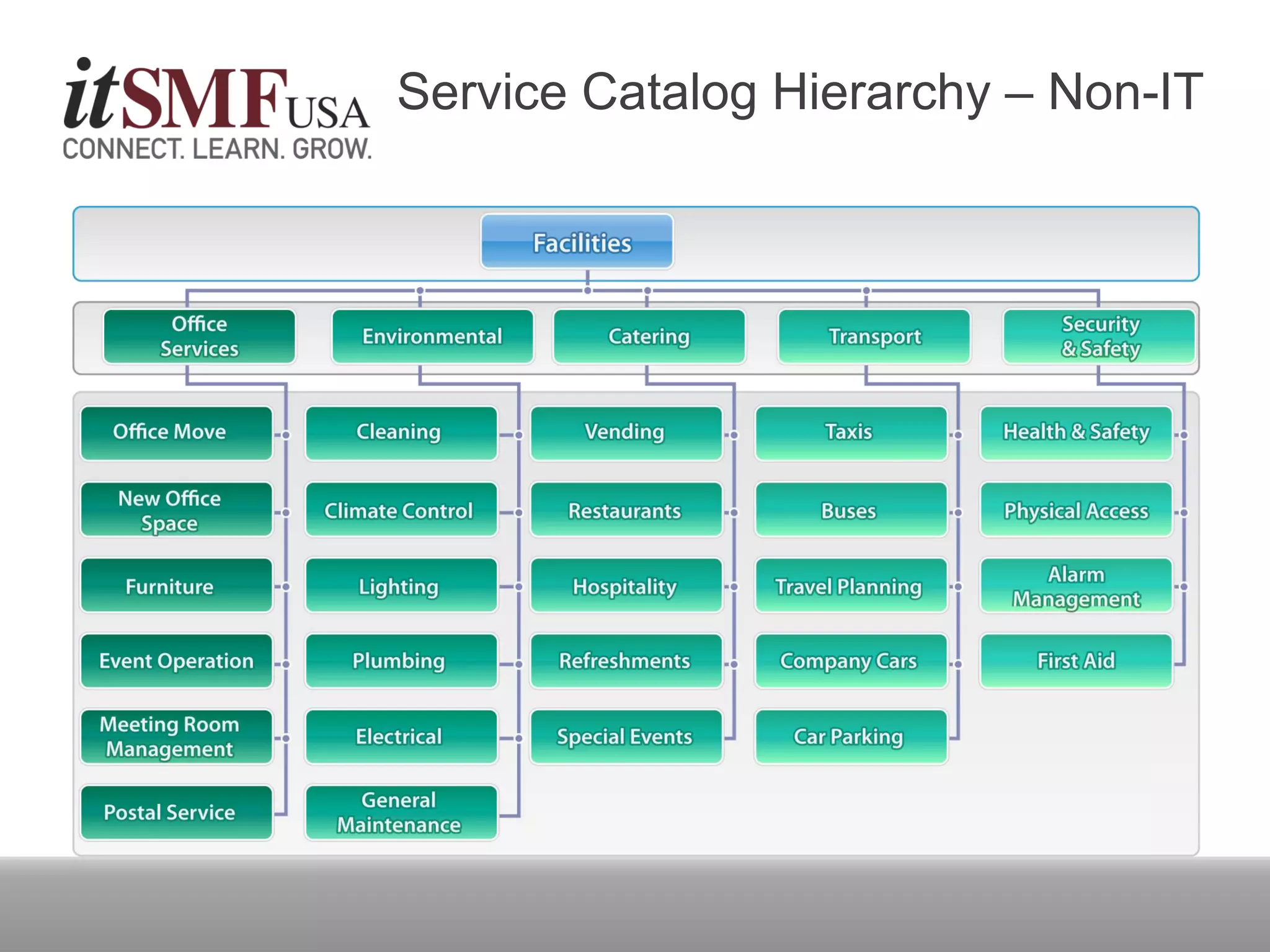Select the Plumbing service box

[401, 661]
